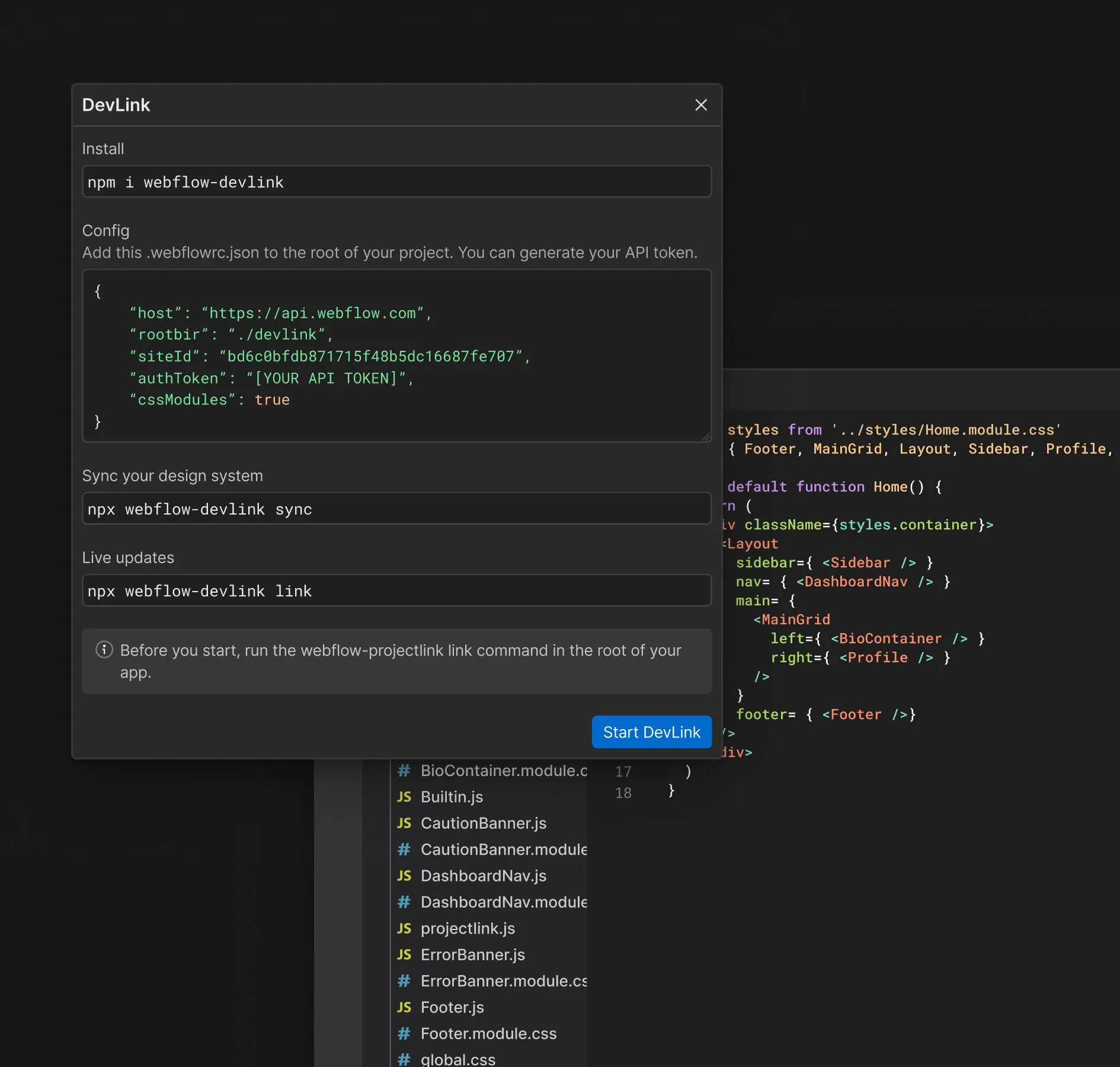This screenshot has height=1067, width=1120.
Task: Click '../styles/Home.module.css' import path in editor
Action: (x=946, y=430)
